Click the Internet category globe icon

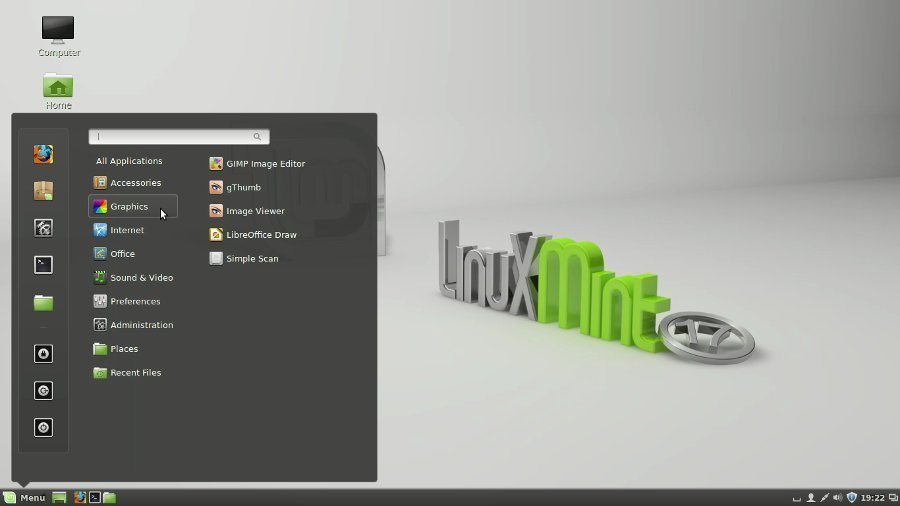pos(100,230)
